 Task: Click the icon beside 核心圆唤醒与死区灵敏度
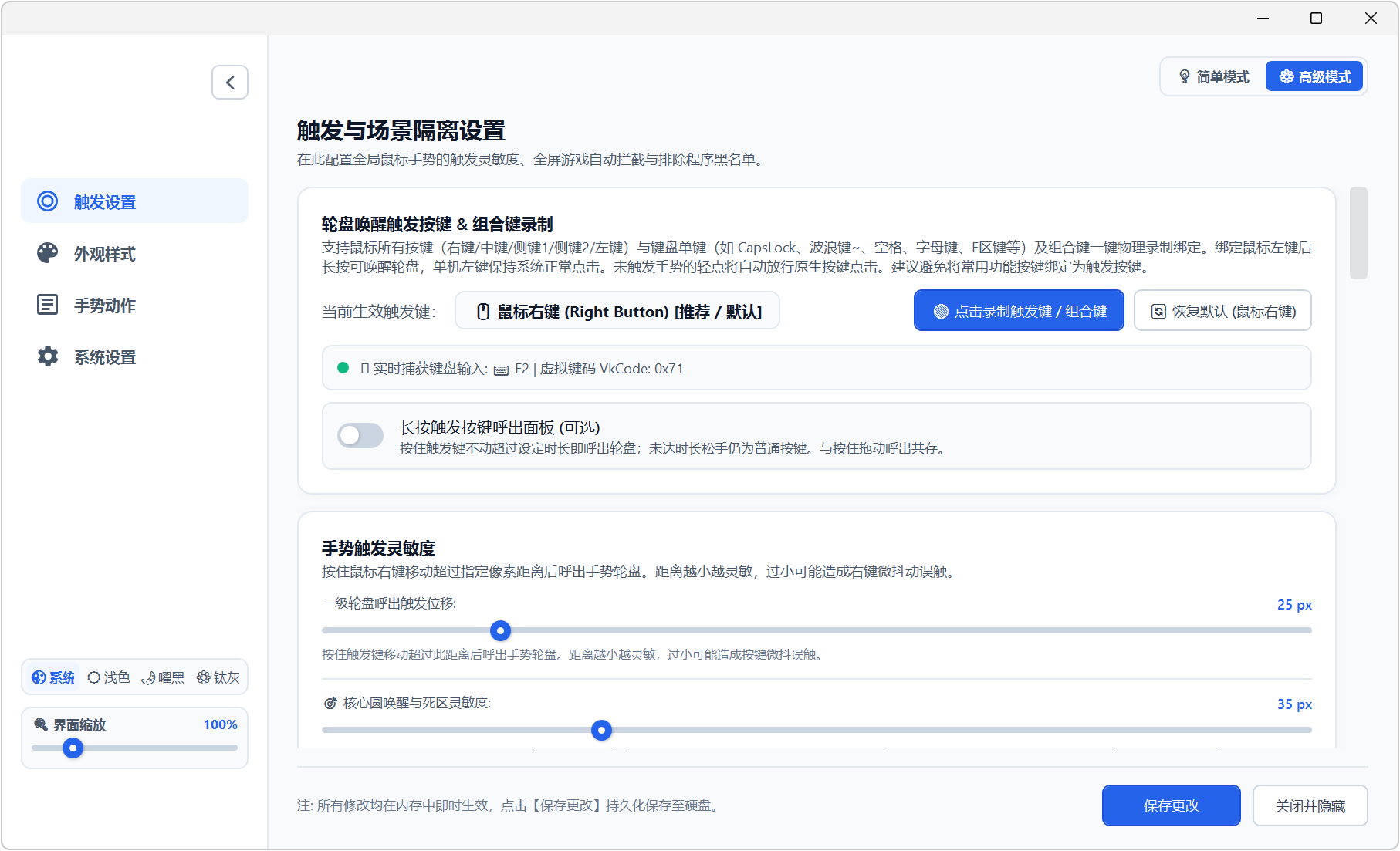point(330,703)
